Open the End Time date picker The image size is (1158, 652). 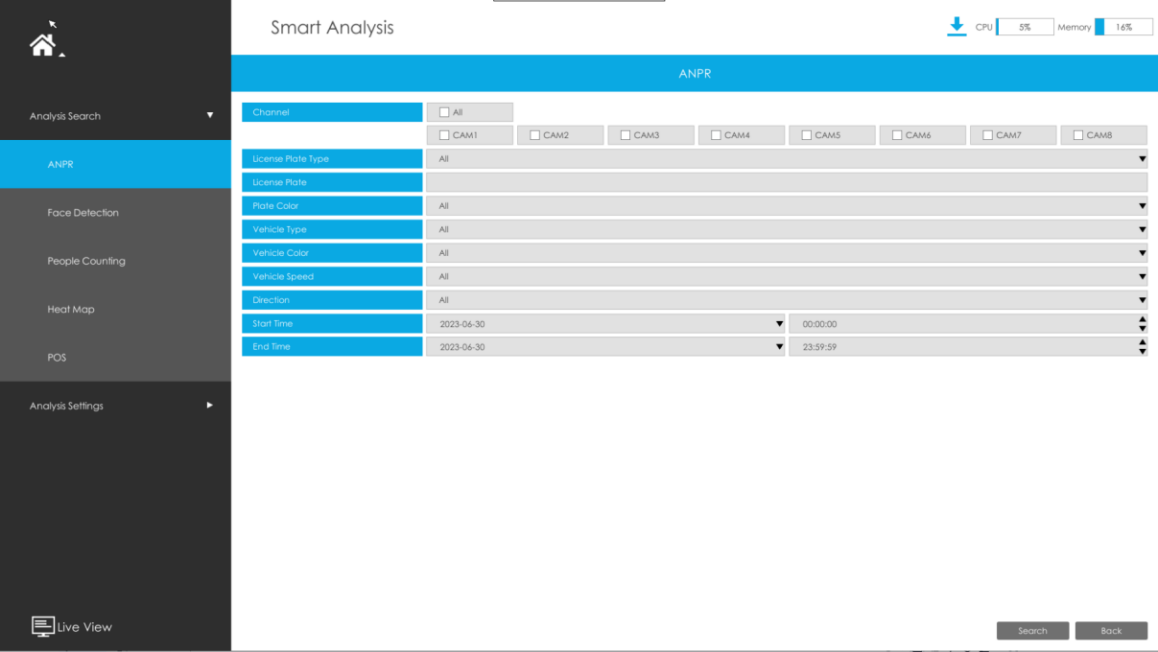coord(606,347)
